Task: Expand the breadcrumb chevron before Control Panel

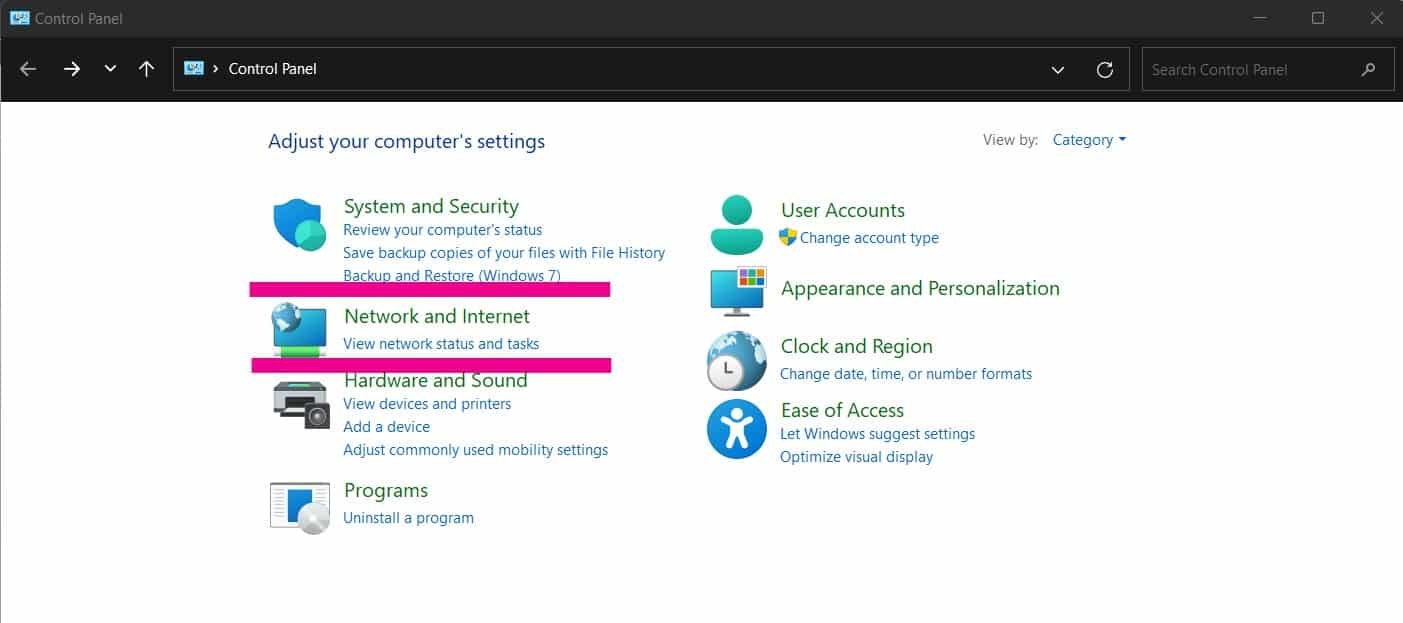Action: pyautogui.click(x=216, y=69)
